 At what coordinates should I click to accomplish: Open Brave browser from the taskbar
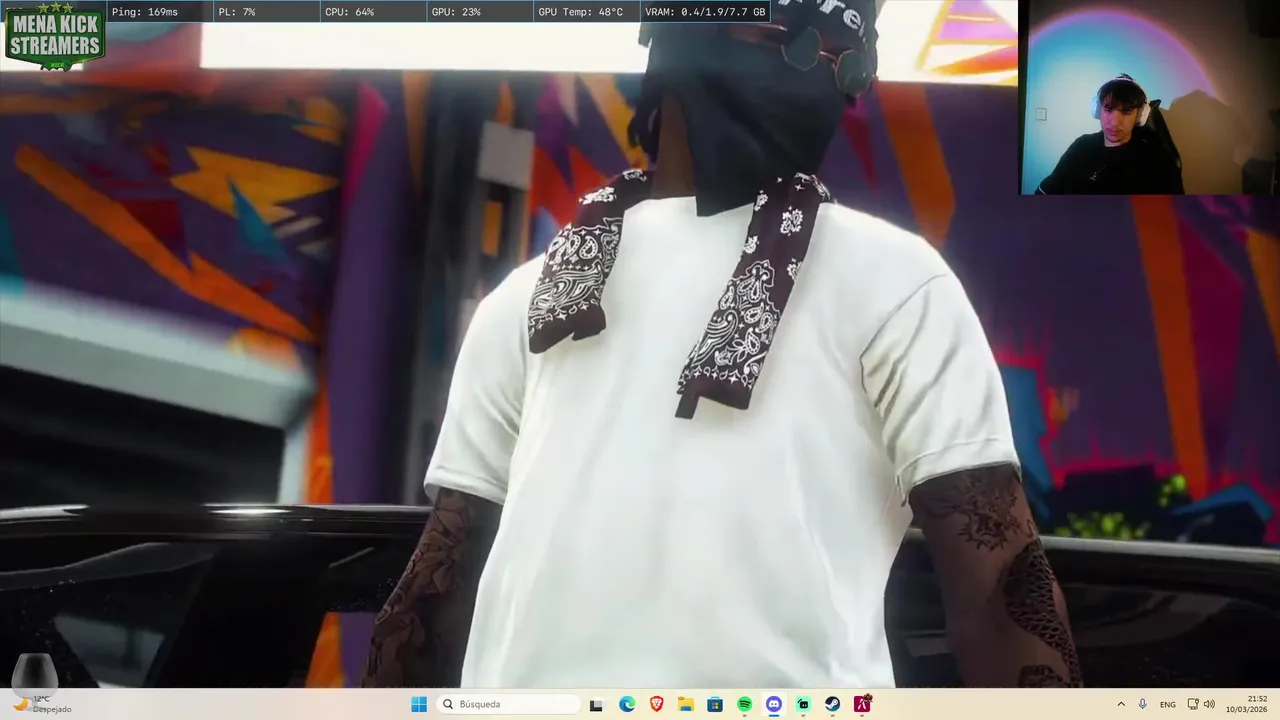(x=656, y=704)
